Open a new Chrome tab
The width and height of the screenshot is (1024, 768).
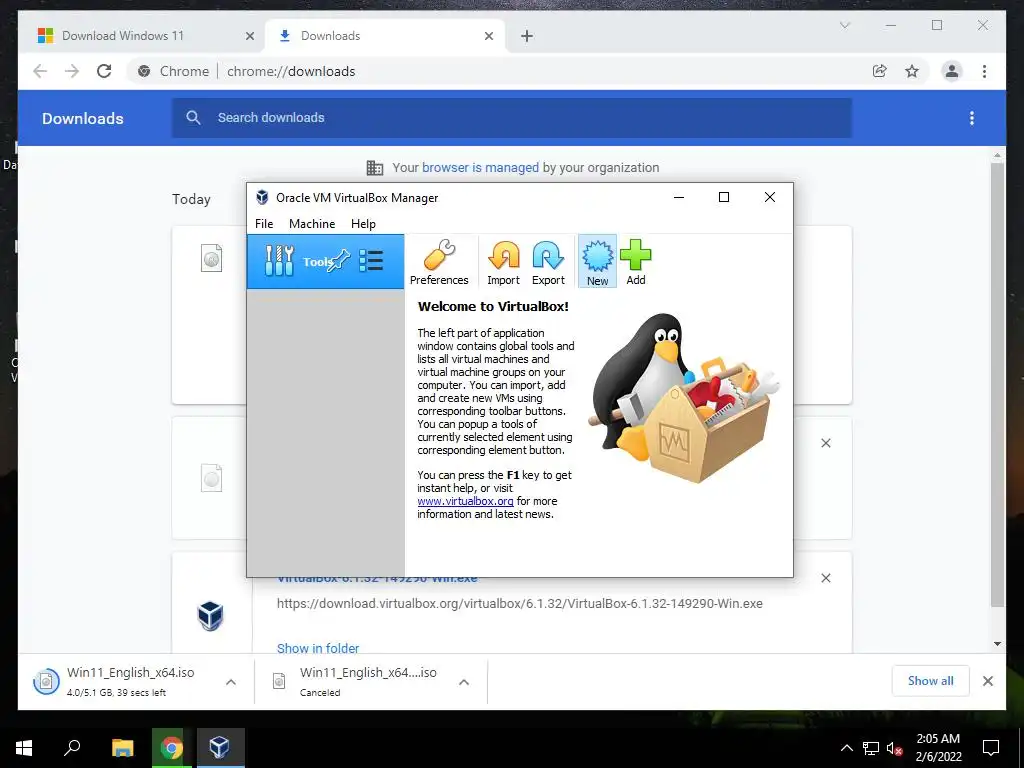click(527, 36)
